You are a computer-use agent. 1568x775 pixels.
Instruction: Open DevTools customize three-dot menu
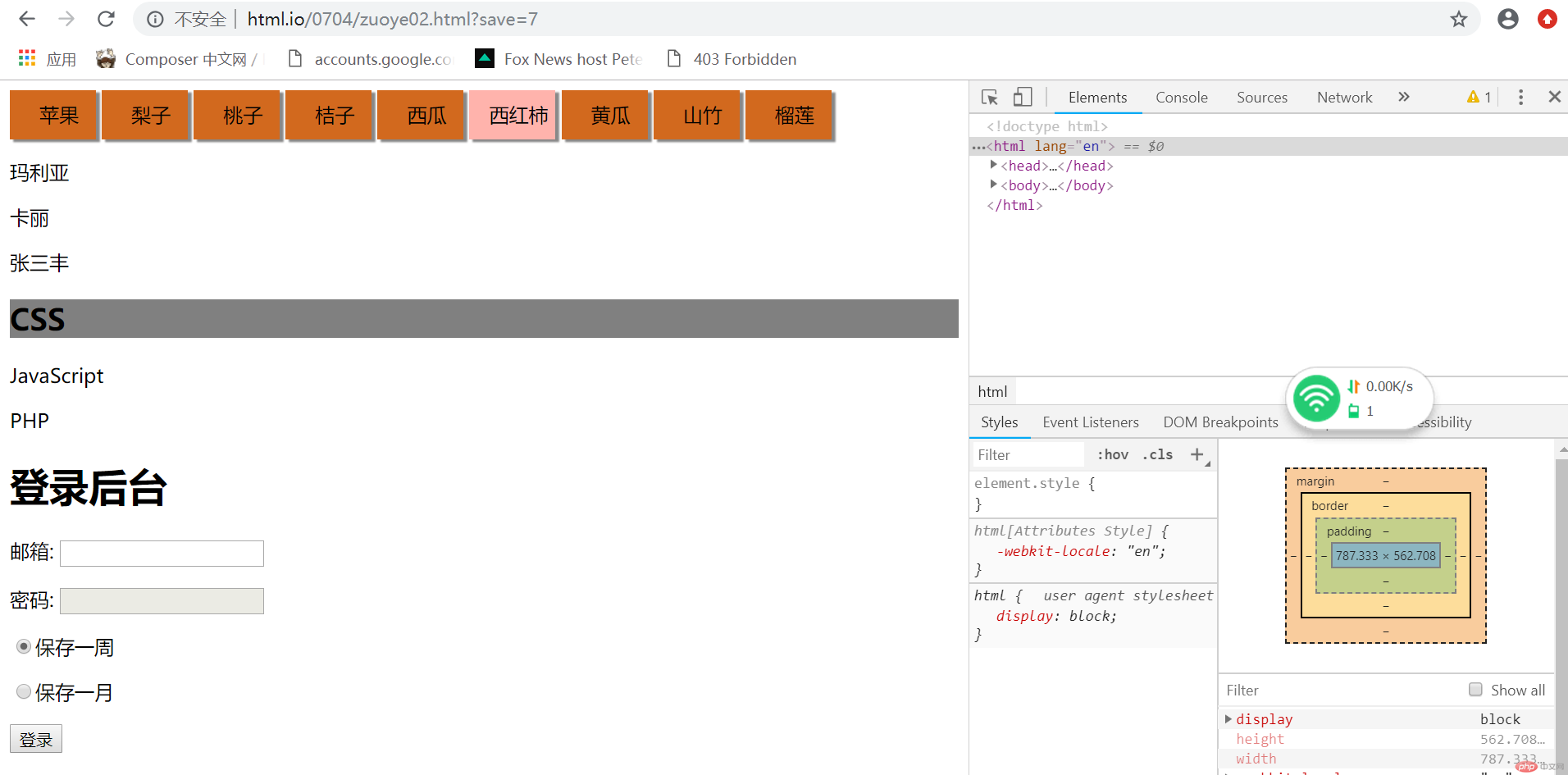pyautogui.click(x=1520, y=97)
